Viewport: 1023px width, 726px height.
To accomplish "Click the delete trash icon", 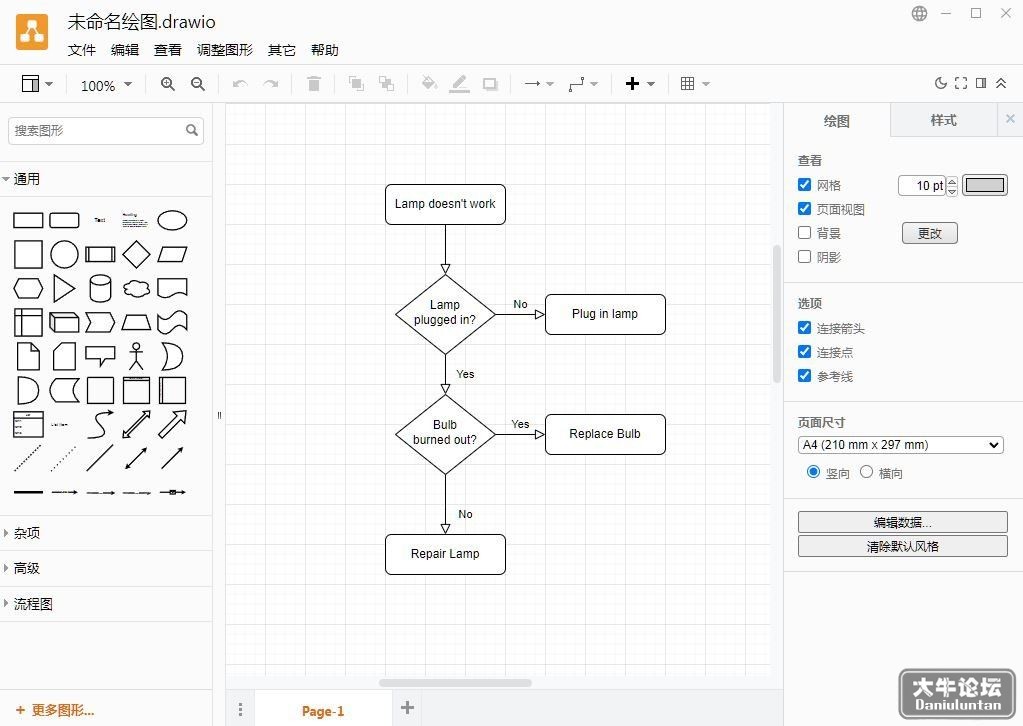I will point(314,83).
